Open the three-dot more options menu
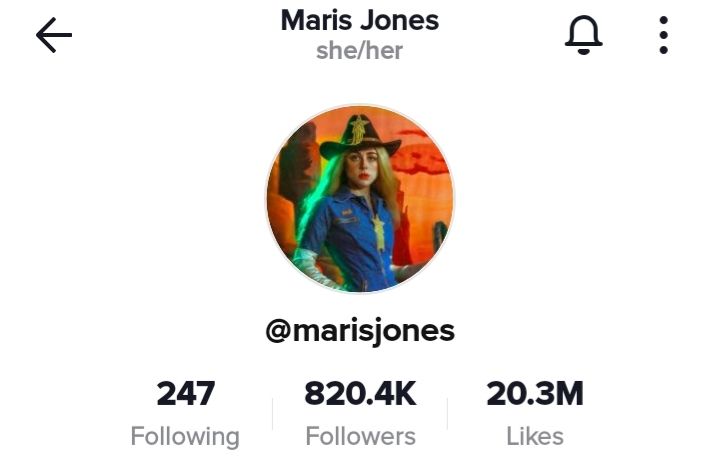The height and width of the screenshot is (458, 718). coord(664,35)
